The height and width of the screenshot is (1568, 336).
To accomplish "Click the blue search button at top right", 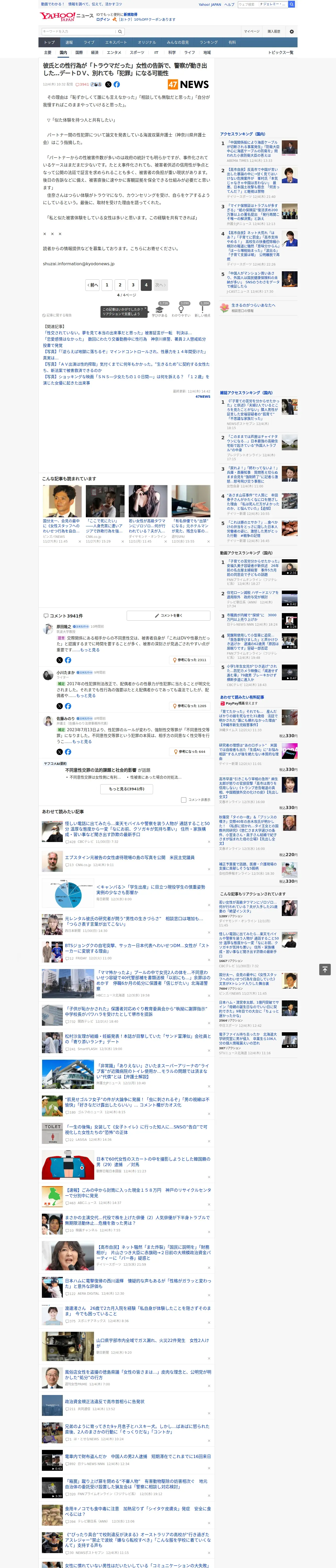I will (x=292, y=4).
